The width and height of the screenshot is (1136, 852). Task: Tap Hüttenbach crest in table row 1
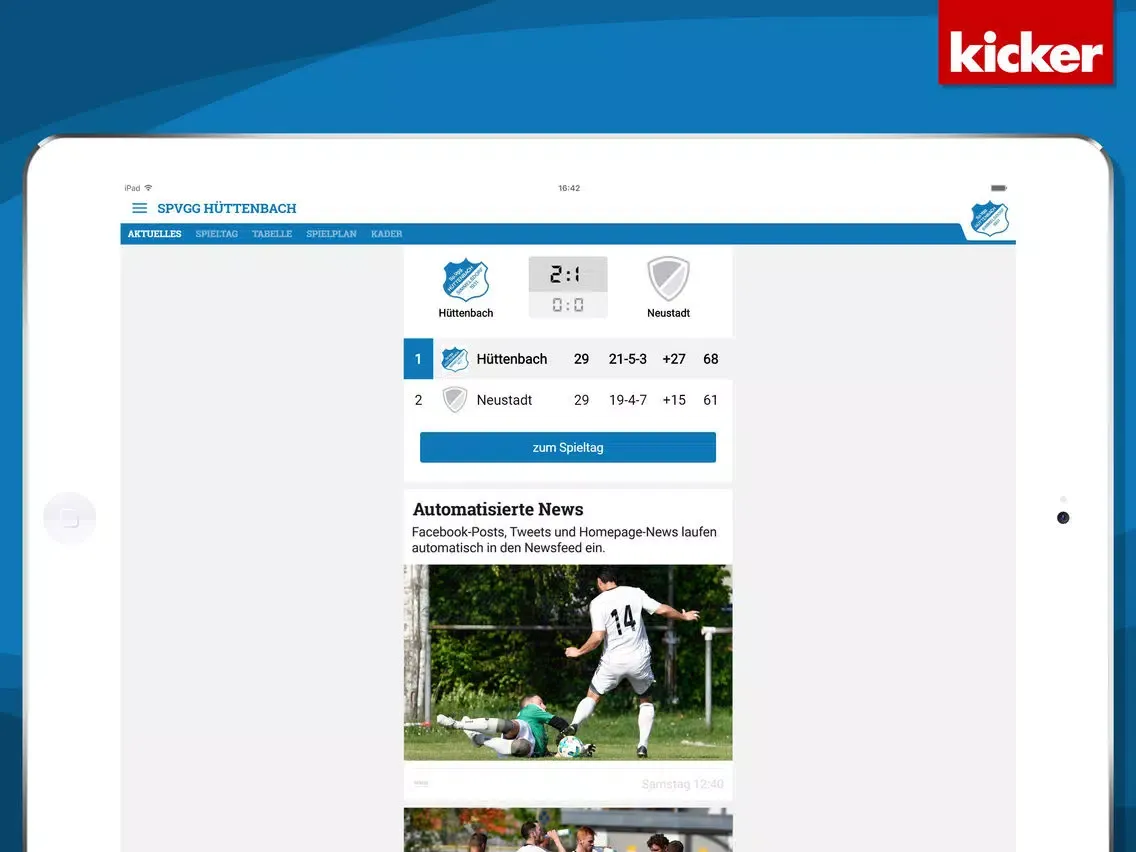(455, 359)
